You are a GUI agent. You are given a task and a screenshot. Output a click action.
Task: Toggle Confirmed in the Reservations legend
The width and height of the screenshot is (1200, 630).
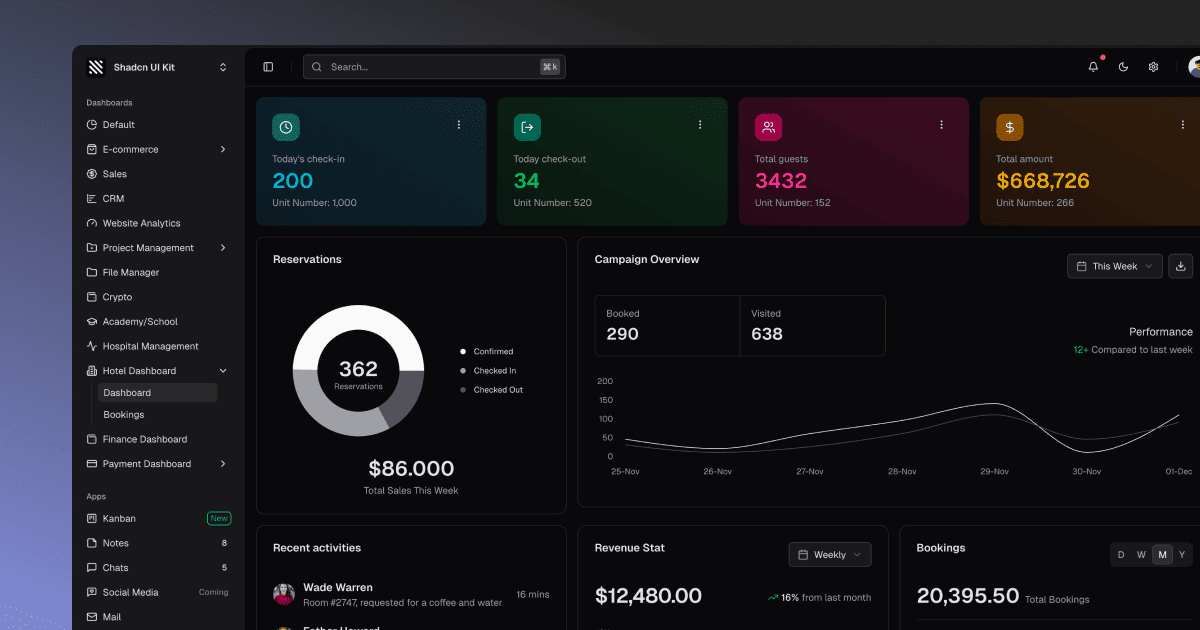pos(489,351)
